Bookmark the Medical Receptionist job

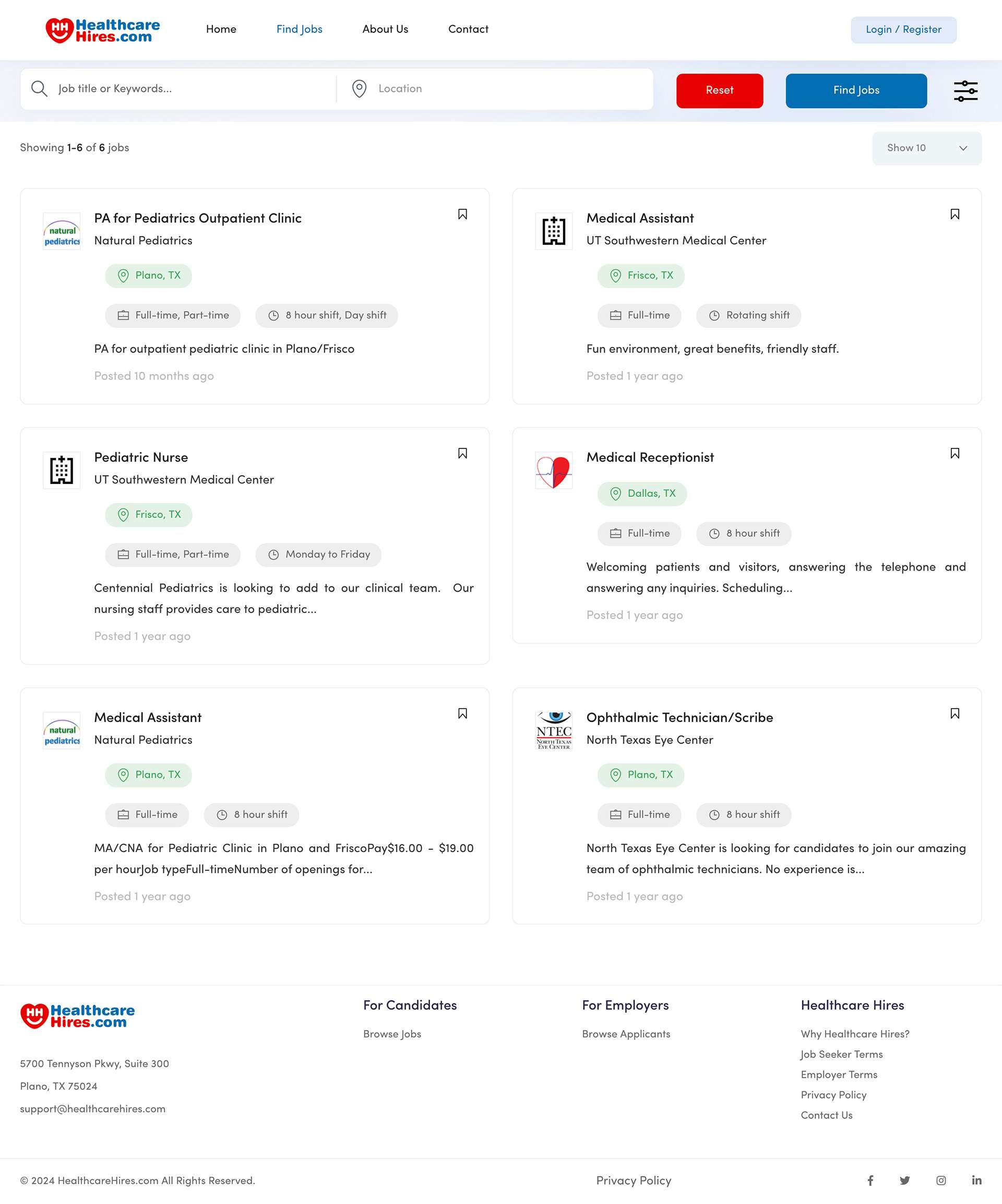click(955, 453)
